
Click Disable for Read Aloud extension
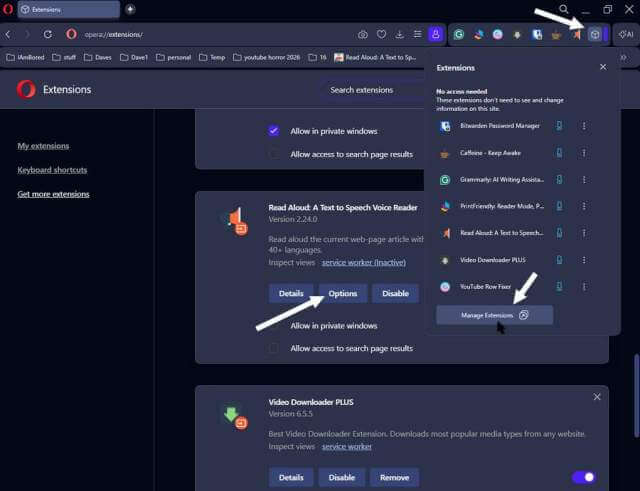[x=396, y=293]
